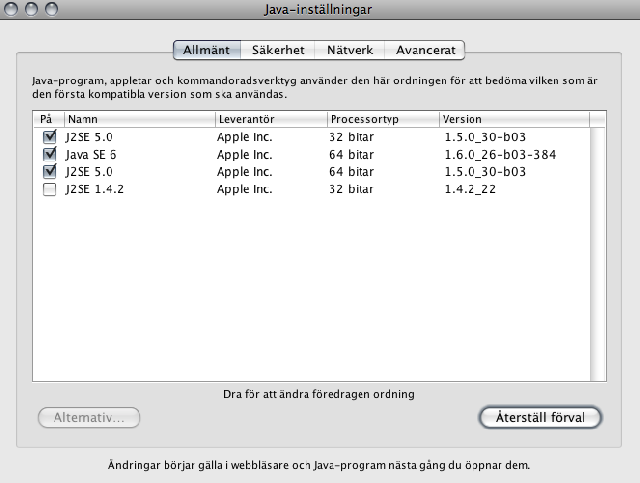Sort by the Namn column header

[x=140, y=119]
